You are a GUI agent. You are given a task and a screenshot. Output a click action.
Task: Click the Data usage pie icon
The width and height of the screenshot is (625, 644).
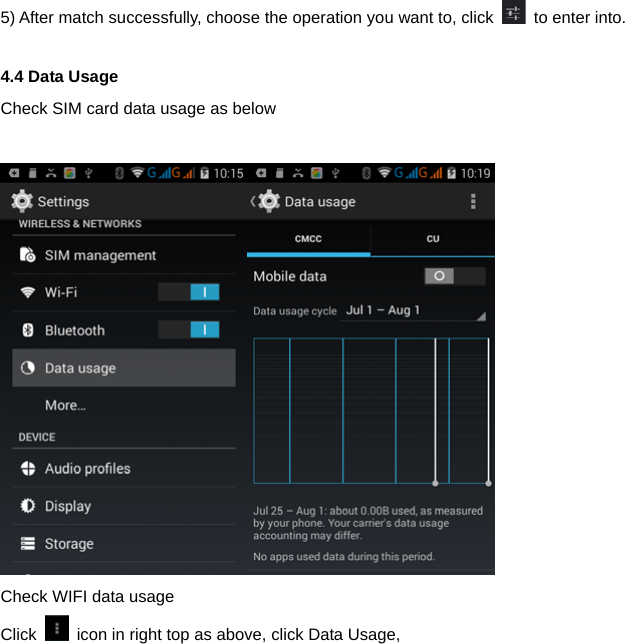coord(28,368)
